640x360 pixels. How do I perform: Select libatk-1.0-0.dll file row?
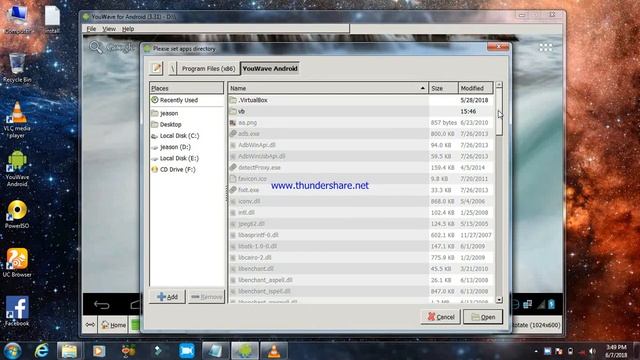tap(361, 246)
